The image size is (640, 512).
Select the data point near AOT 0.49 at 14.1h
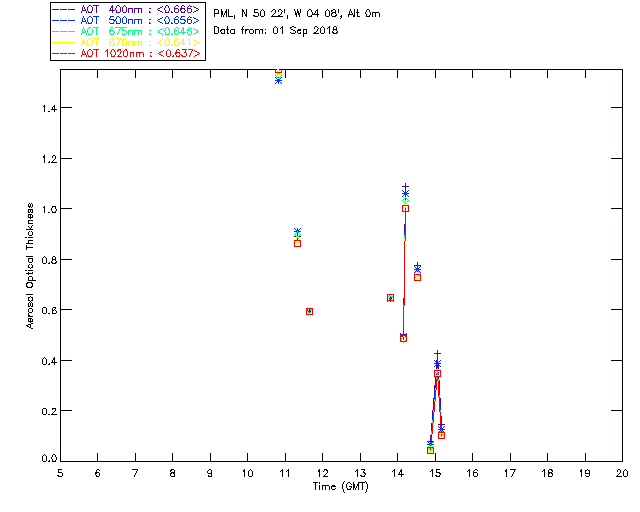(x=403, y=338)
